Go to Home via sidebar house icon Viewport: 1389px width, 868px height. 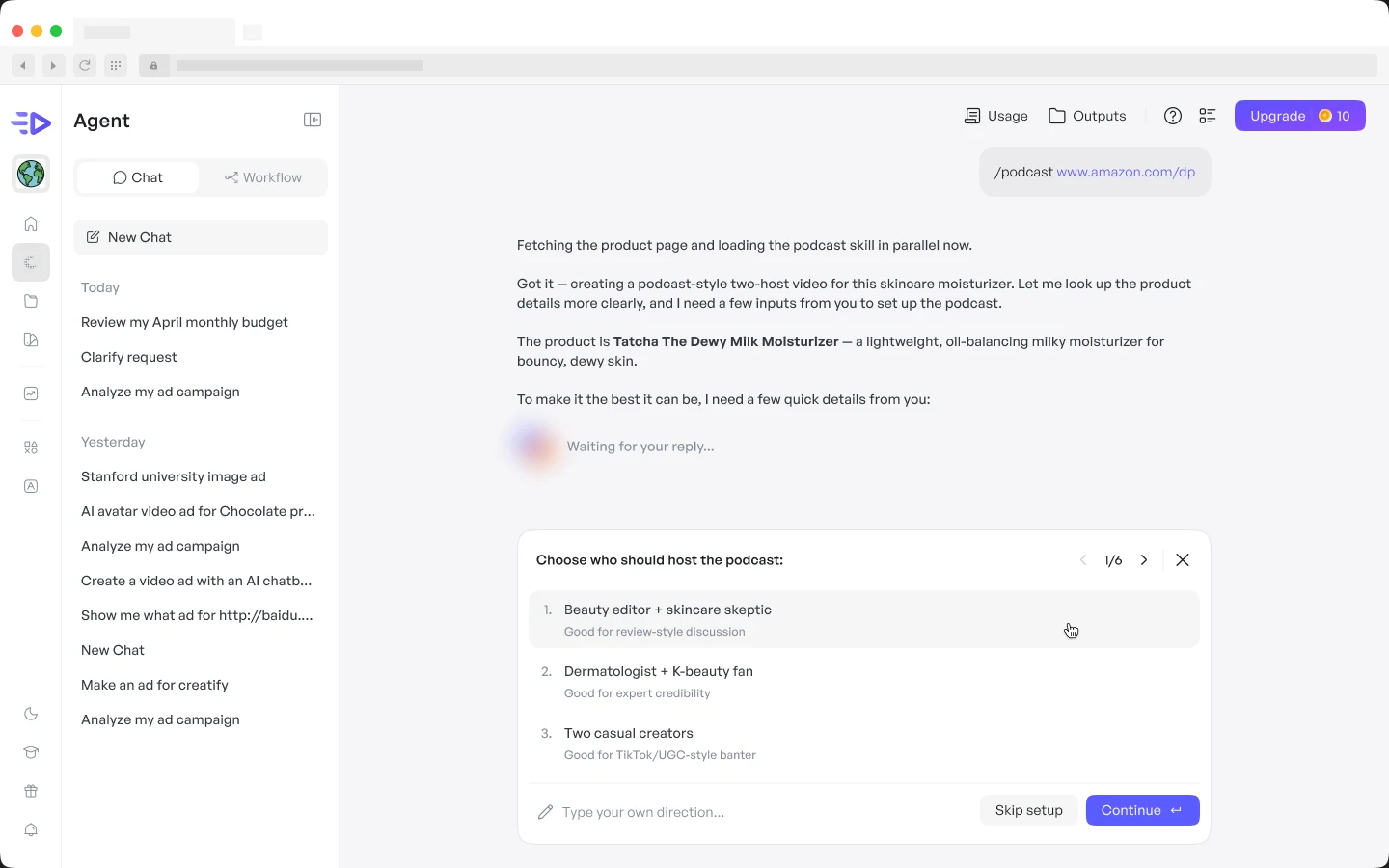pos(31,224)
